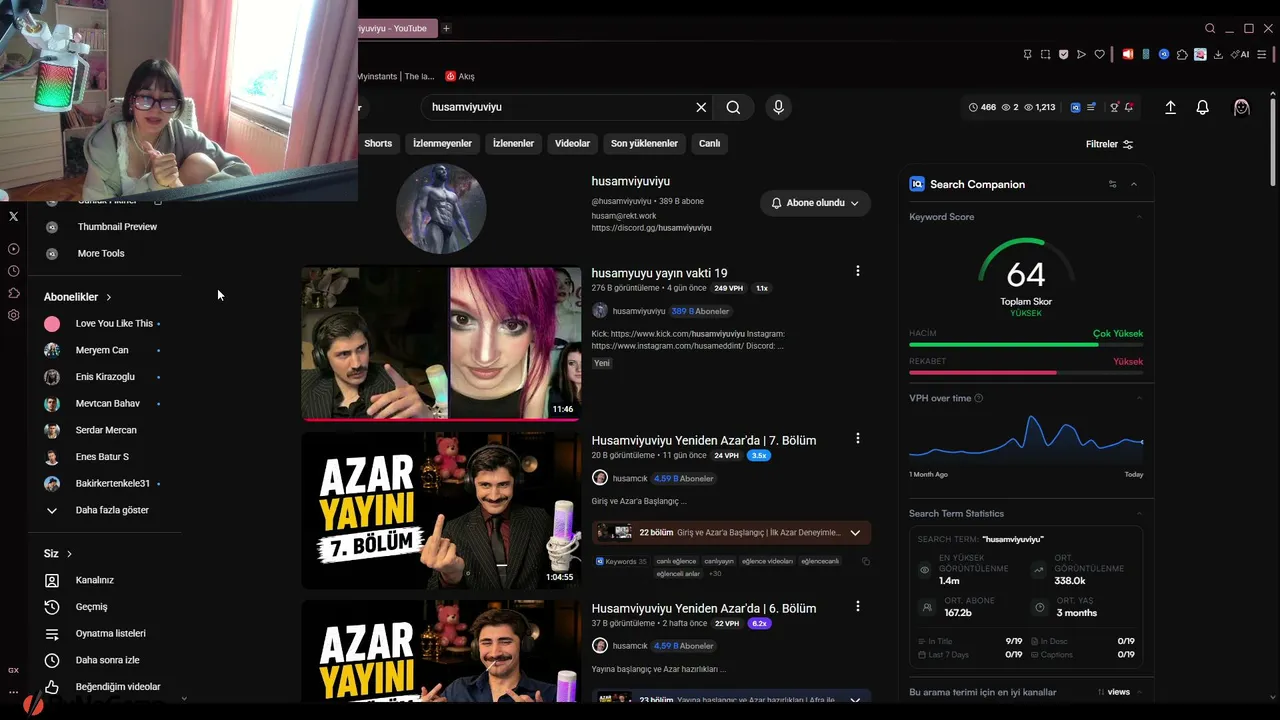Image resolution: width=1280 pixels, height=720 pixels.
Task: Open the player icon in Opera sidebar
Action: 13,249
